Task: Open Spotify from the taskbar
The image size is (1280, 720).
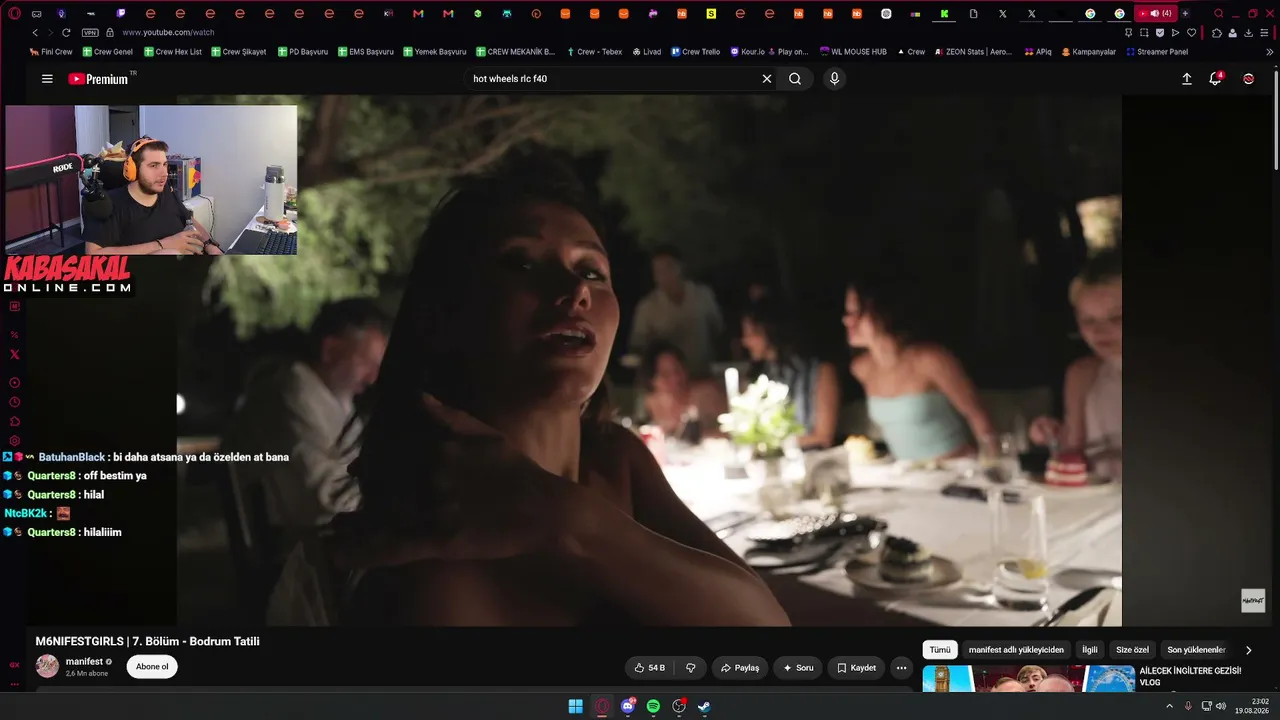Action: [653, 706]
